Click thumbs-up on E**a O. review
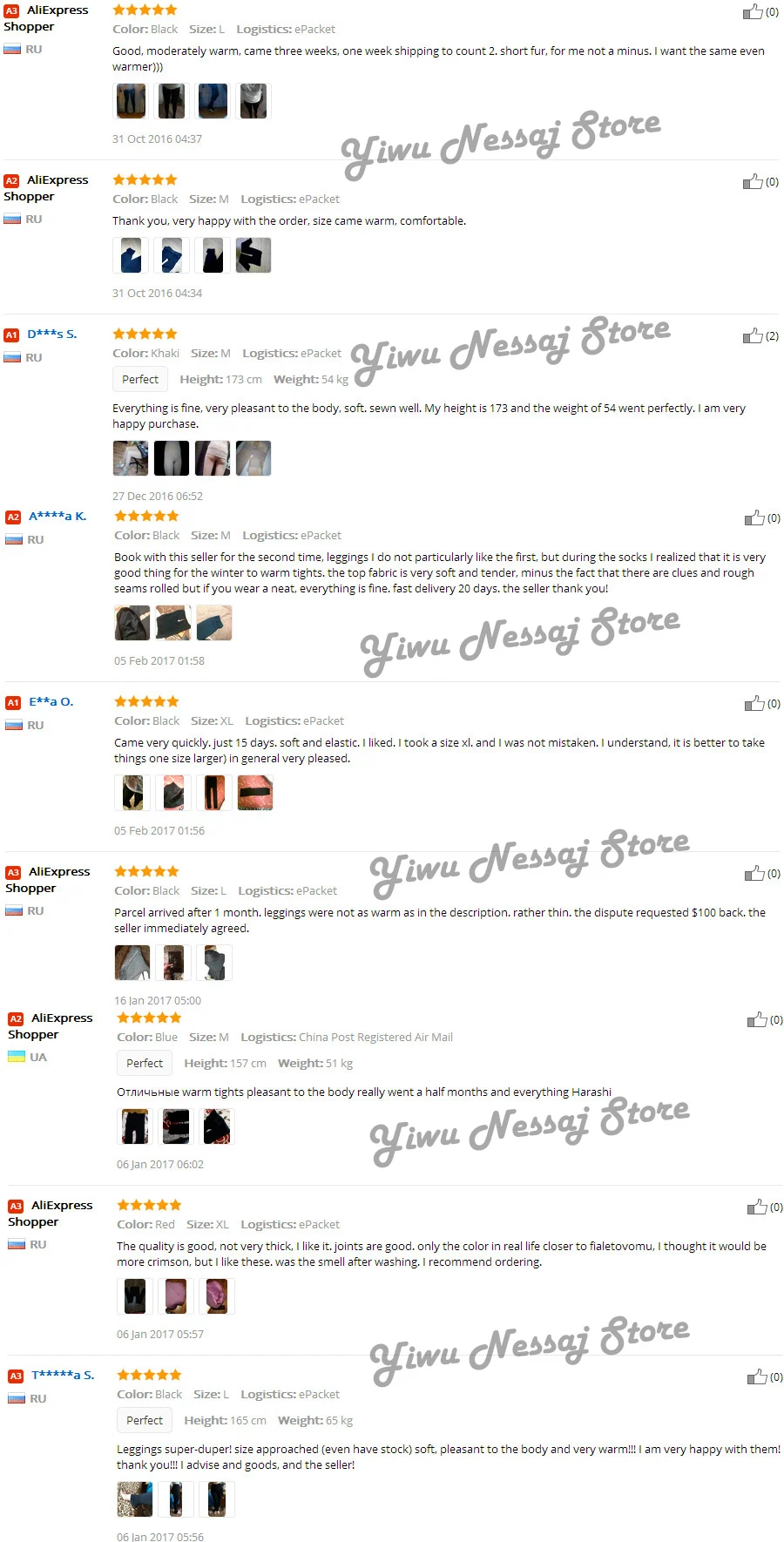Image resolution: width=784 pixels, height=1542 pixels. 754,704
